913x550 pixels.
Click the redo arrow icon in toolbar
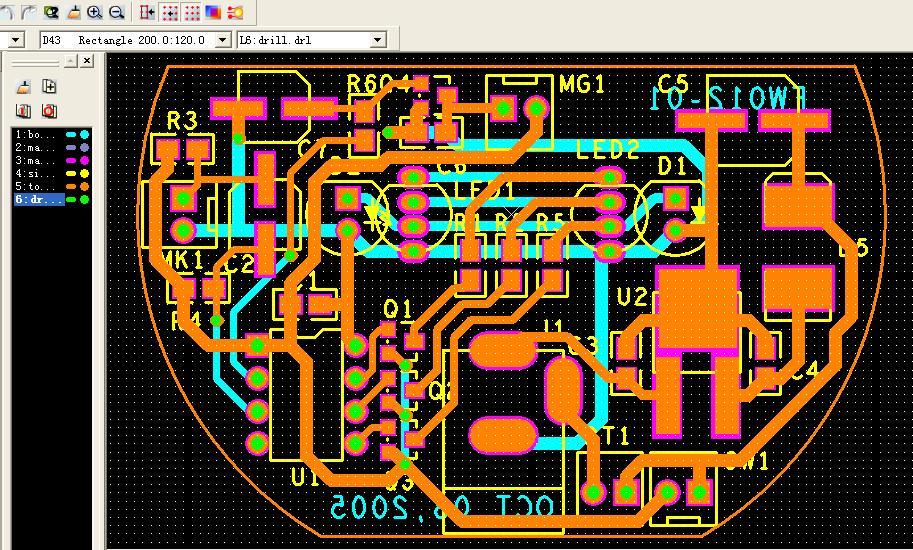[29, 12]
